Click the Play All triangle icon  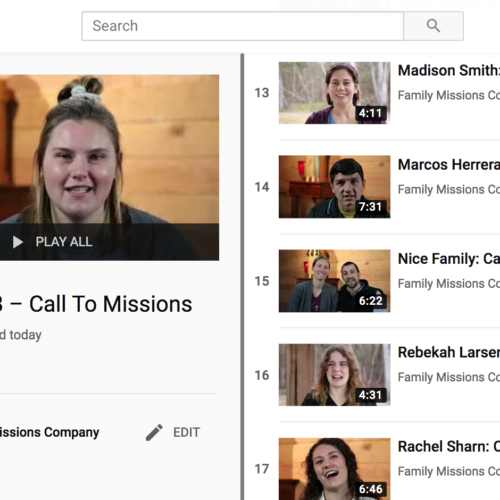pos(17,242)
